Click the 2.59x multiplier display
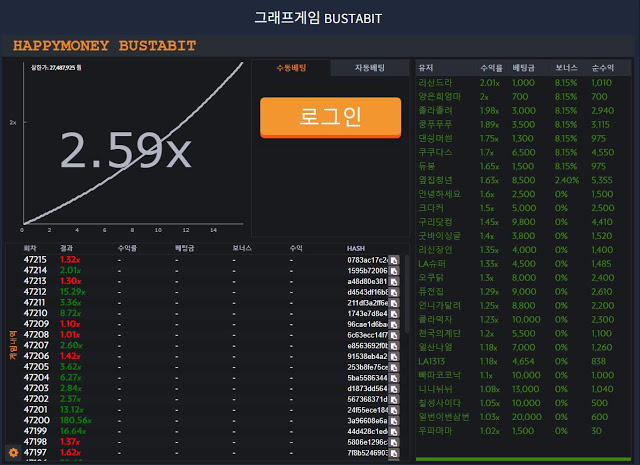The width and height of the screenshot is (640, 465). click(x=126, y=150)
